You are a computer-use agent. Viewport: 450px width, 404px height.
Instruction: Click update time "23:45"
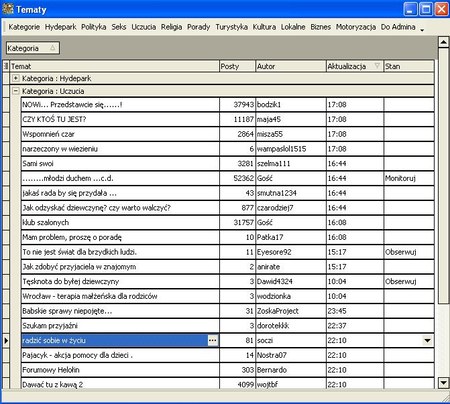pyautogui.click(x=355, y=311)
